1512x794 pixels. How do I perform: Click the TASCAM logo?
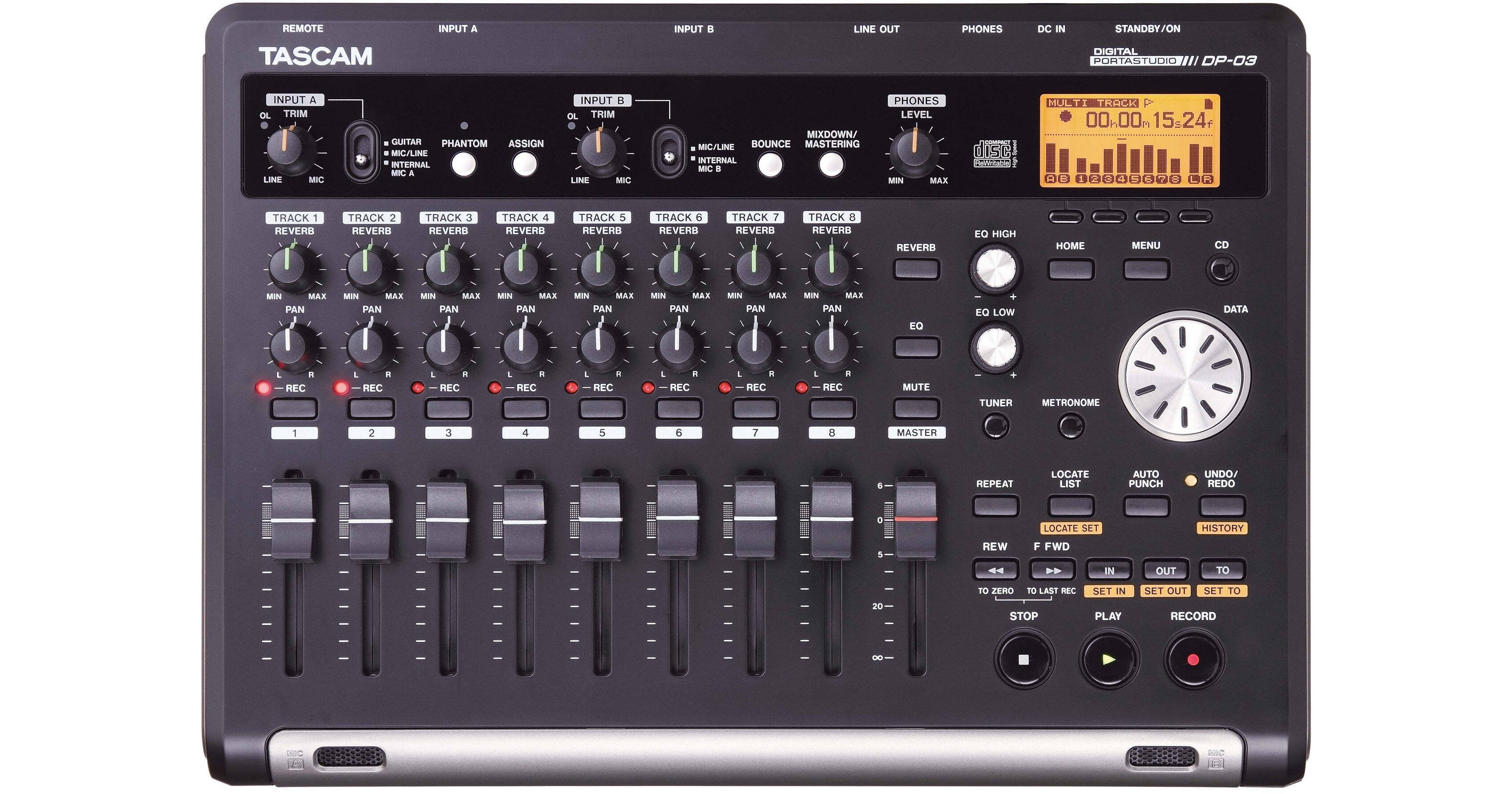[315, 56]
